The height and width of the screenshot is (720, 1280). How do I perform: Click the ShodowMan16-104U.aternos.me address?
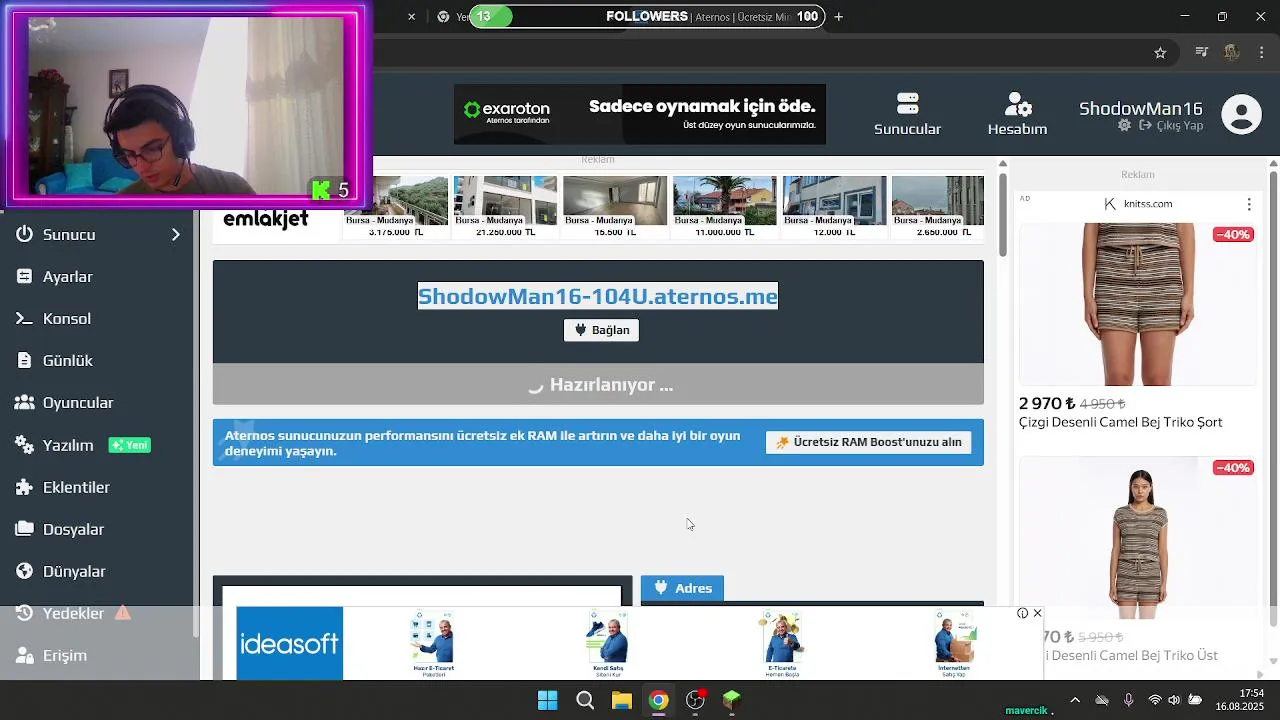click(597, 296)
